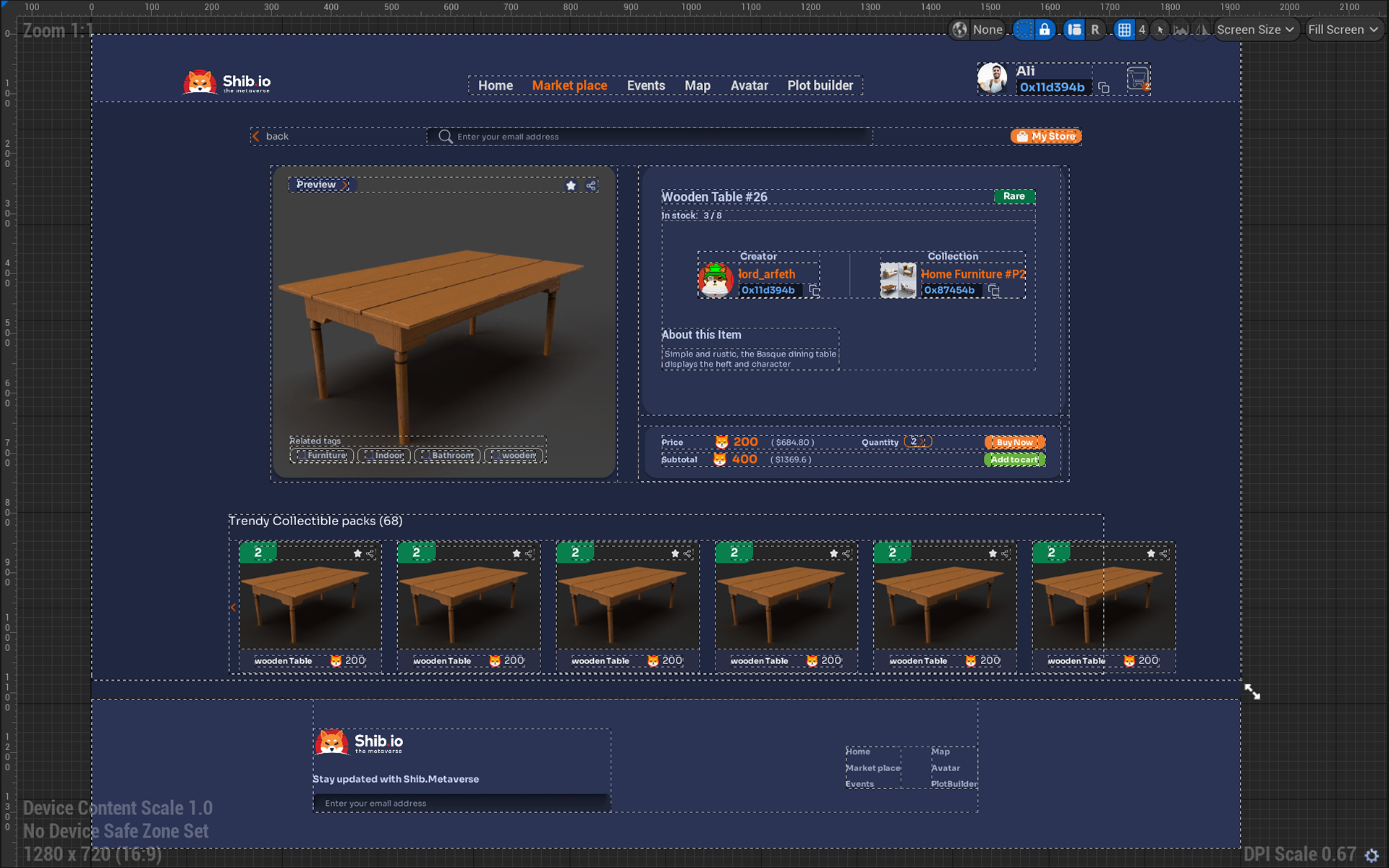Click the copy icon next to Ali's wallet address
1389x868 pixels.
coord(1104,88)
